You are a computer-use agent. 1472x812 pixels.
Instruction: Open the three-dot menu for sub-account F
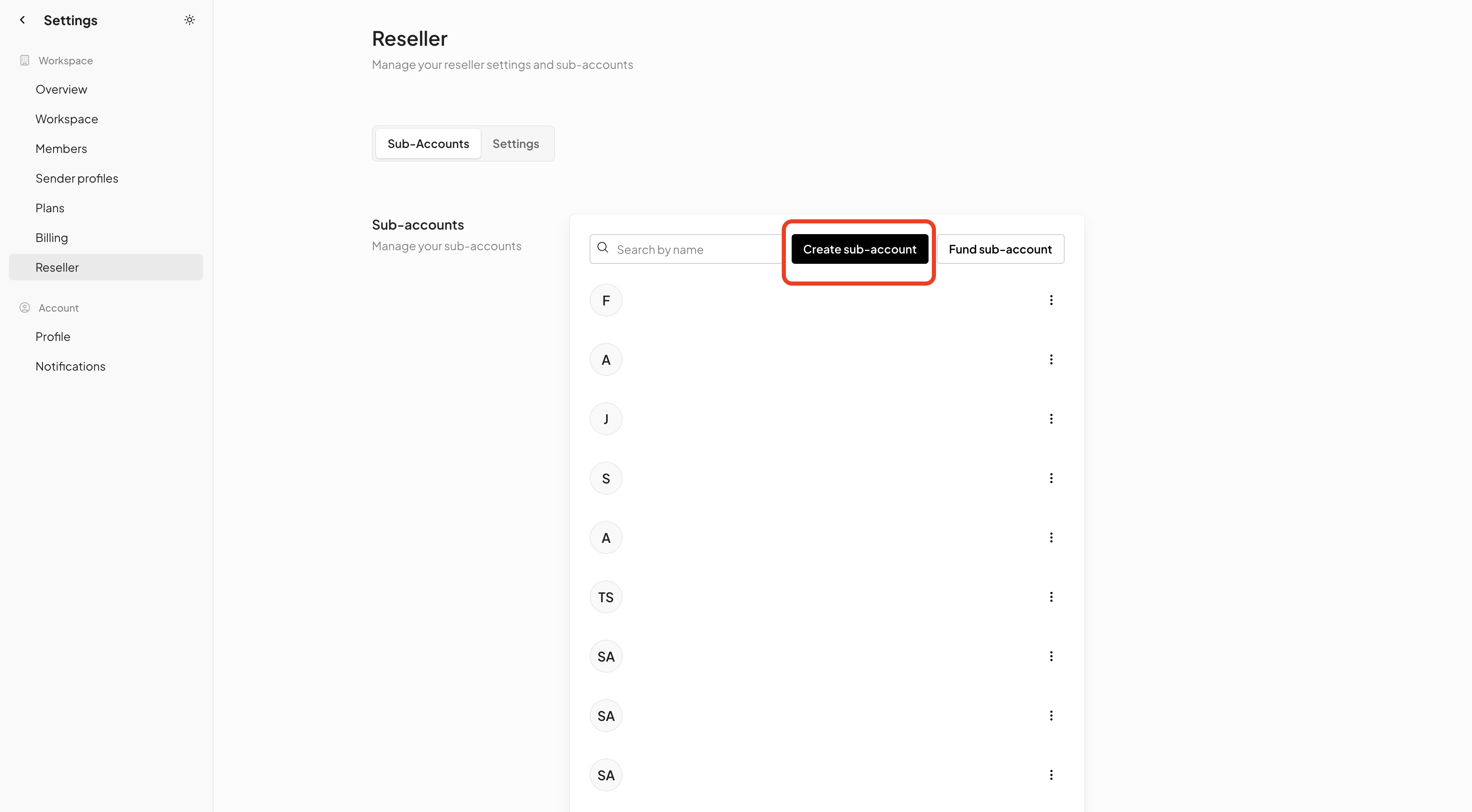point(1051,300)
